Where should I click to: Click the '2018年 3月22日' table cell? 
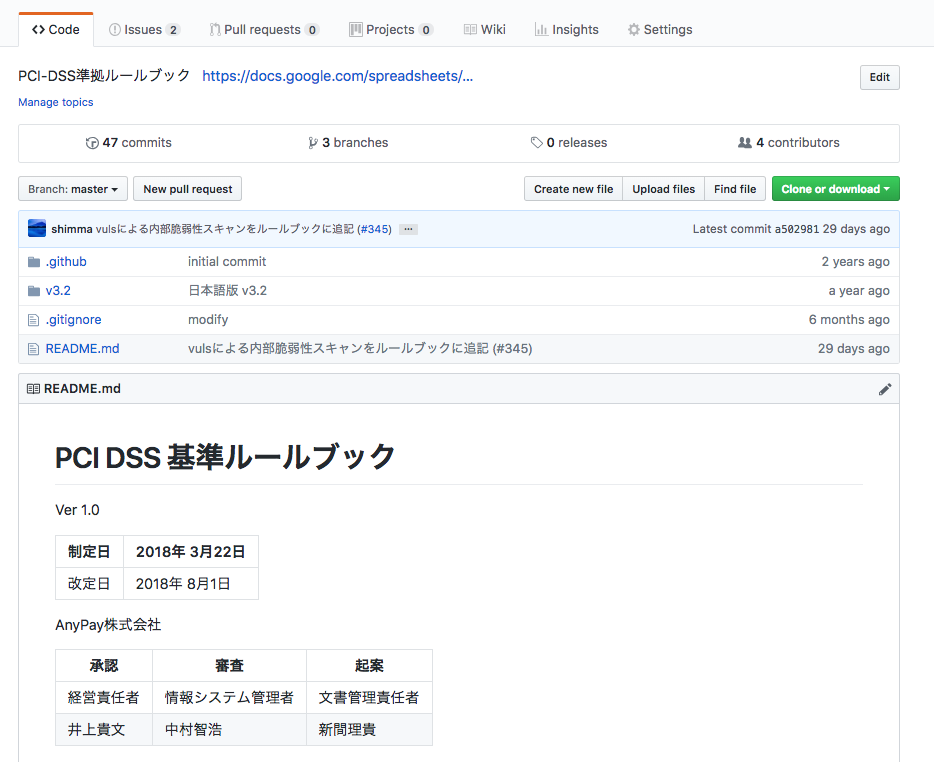(191, 552)
